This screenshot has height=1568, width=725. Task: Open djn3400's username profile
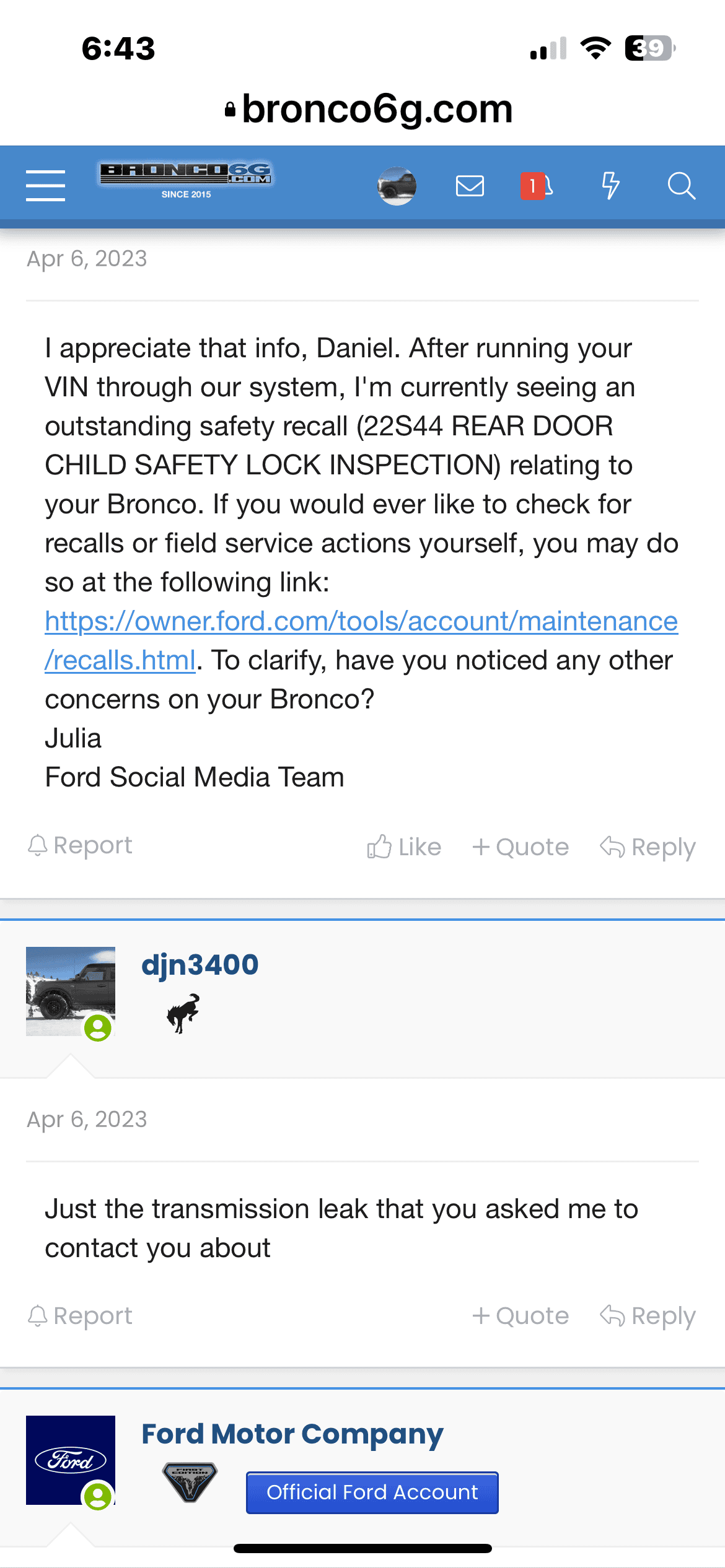pyautogui.click(x=200, y=964)
